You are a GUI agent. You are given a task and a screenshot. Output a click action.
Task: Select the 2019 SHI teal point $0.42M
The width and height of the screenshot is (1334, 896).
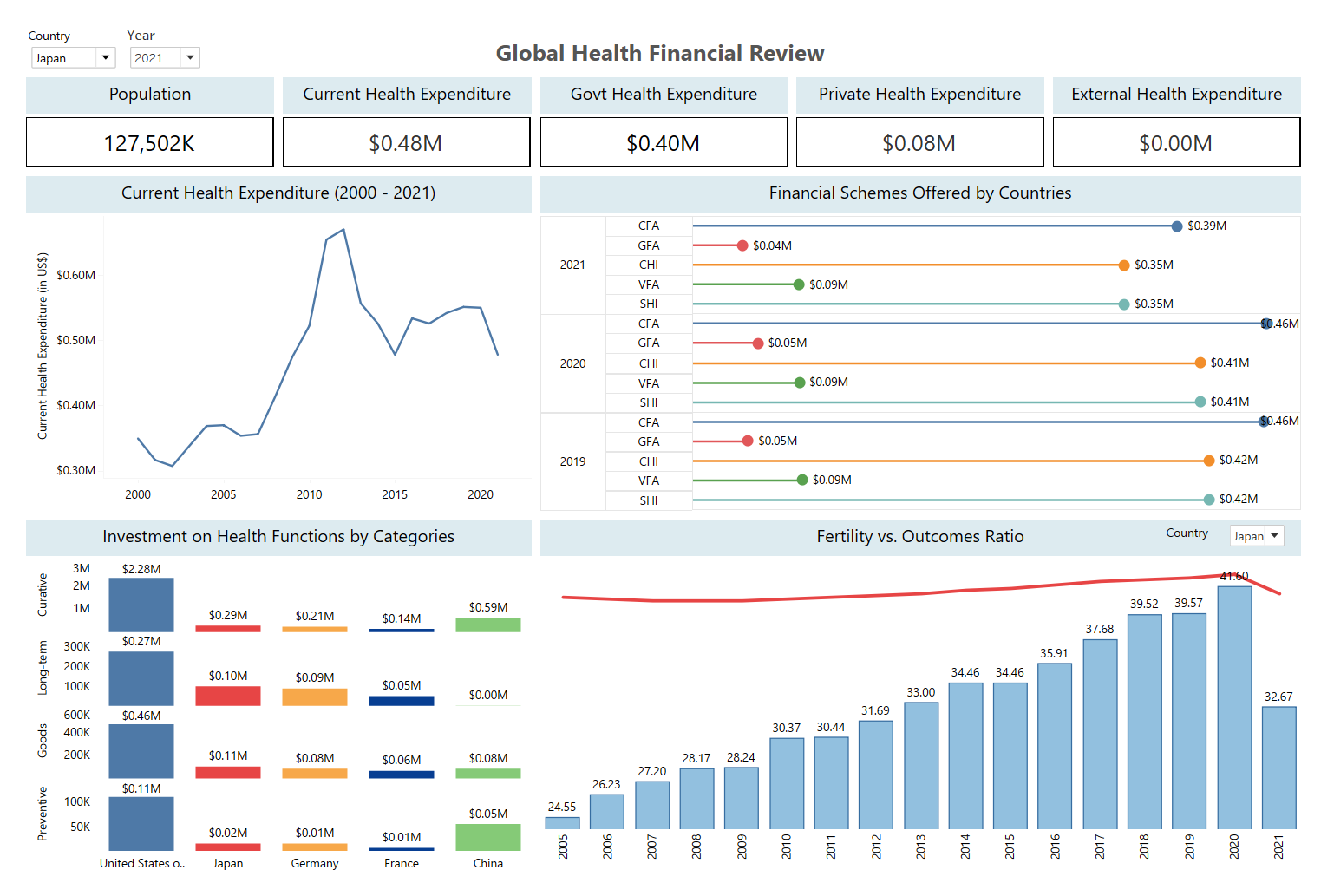tap(1209, 500)
